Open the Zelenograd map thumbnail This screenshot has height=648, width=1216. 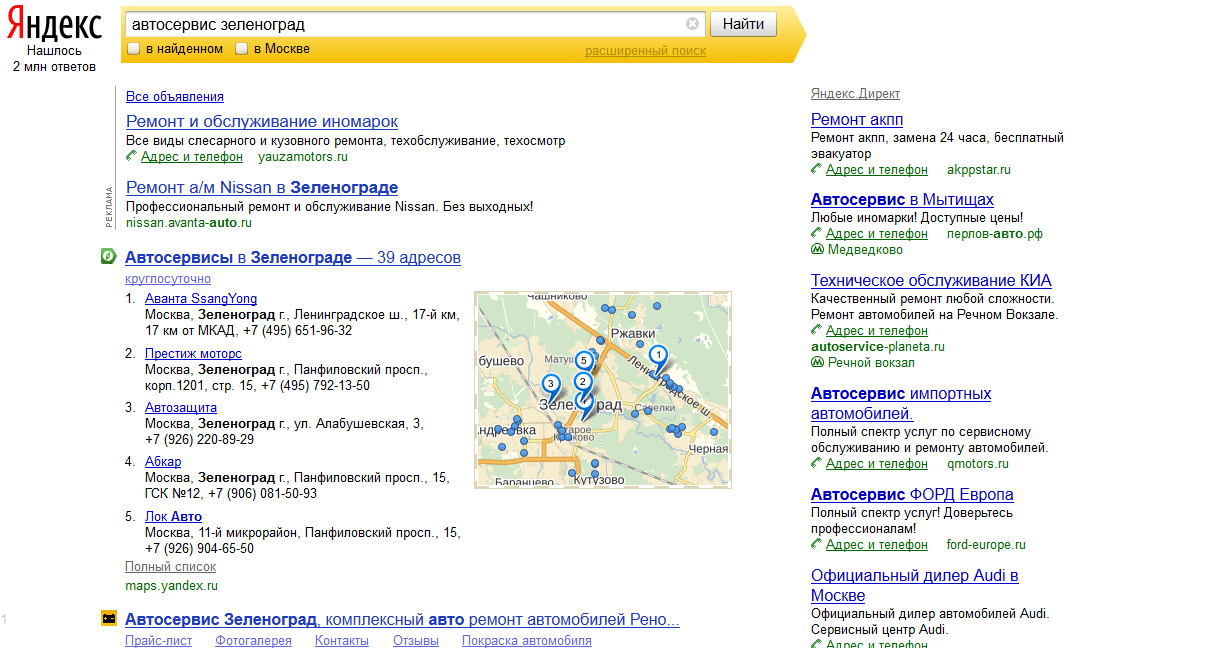click(603, 390)
